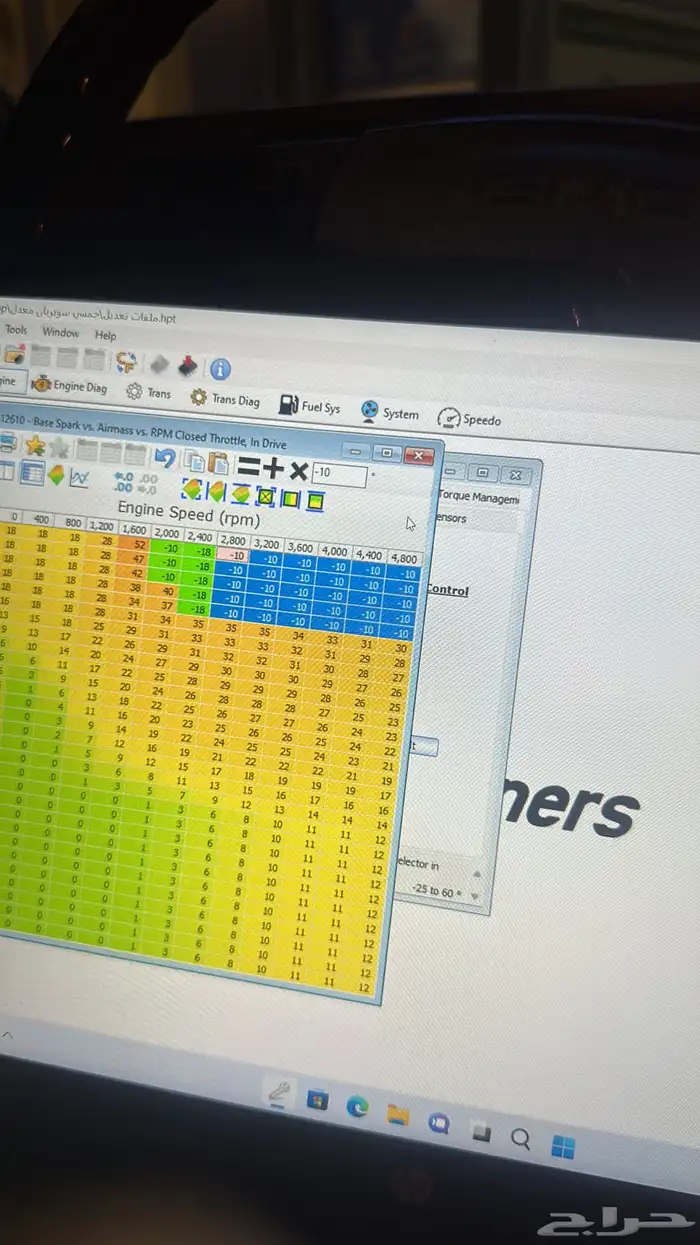Select the pink highlighted -10 cell
Screen dimensions: 700x1245
pos(234,554)
